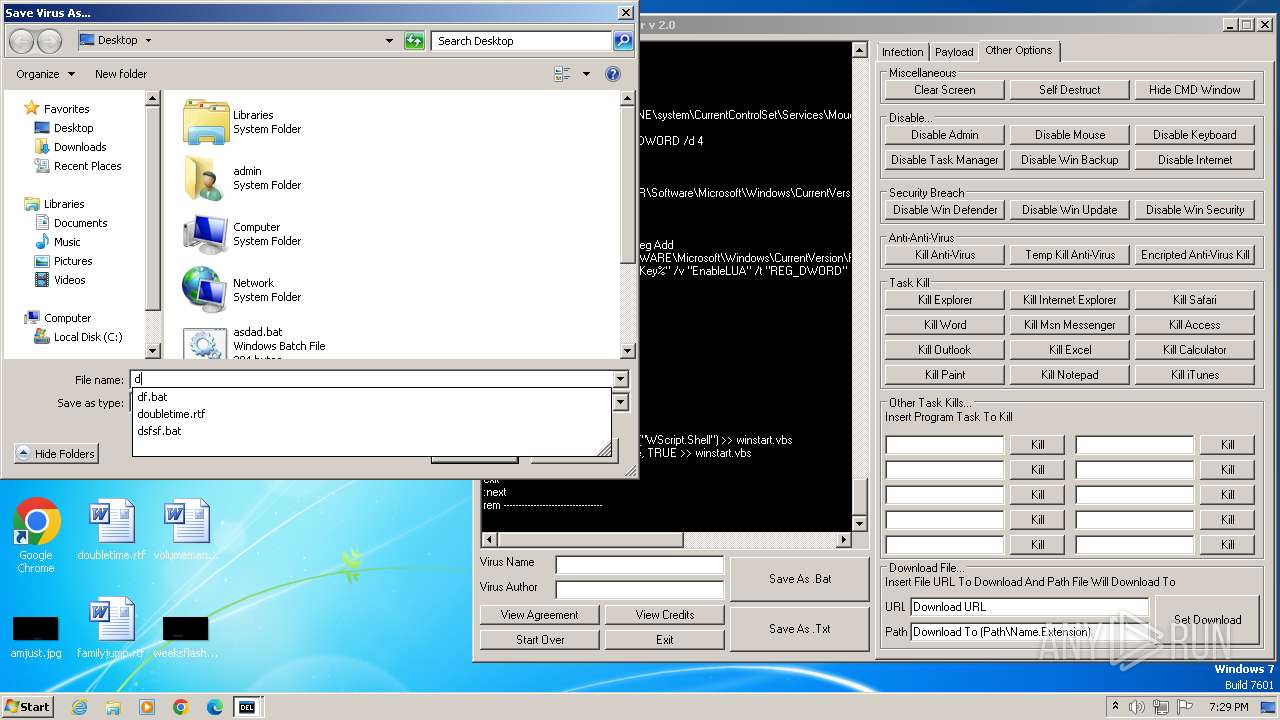Click the DEL app taskbar icon
Screen dimensions: 1280x720
pos(246,707)
